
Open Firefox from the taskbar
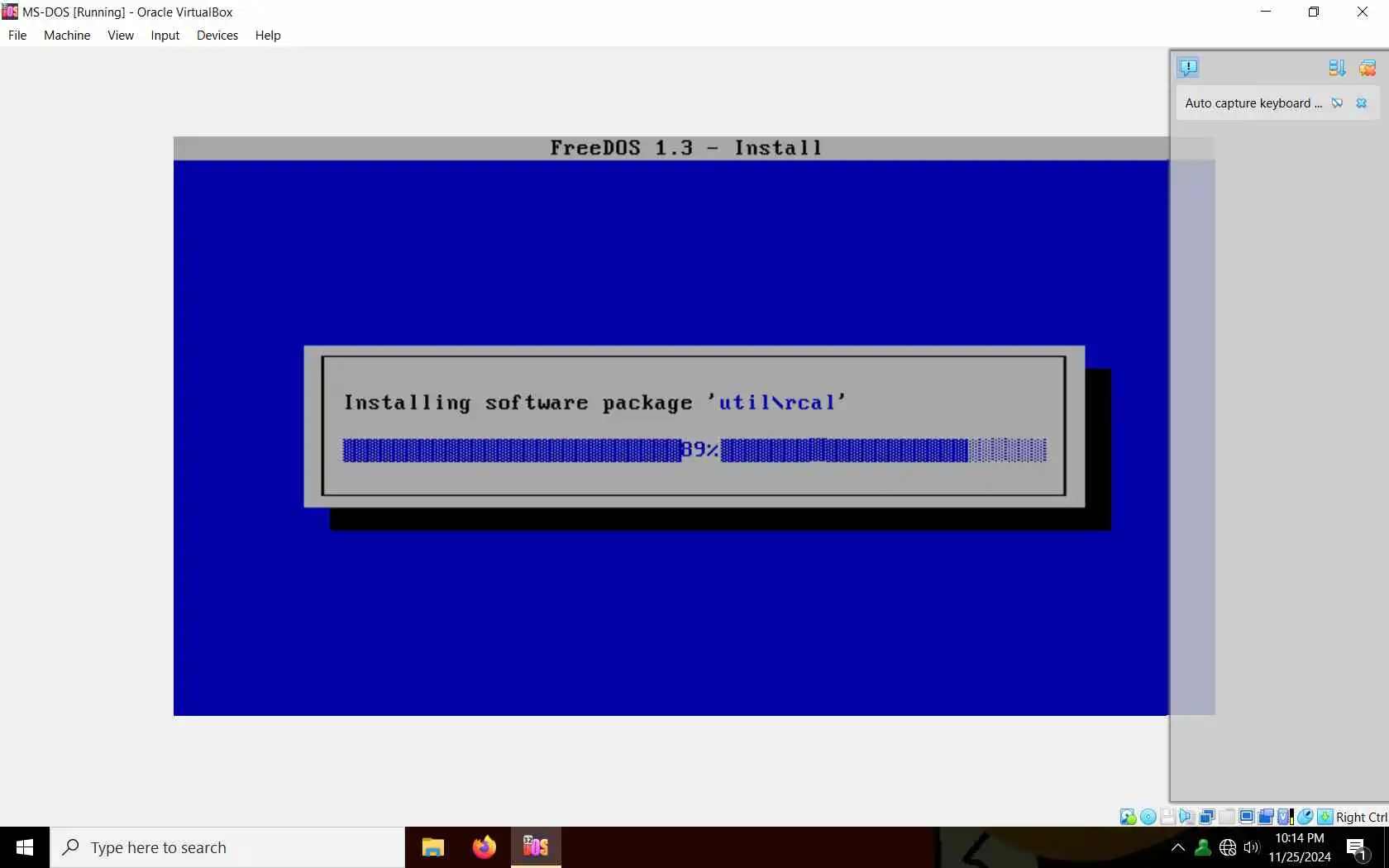tap(484, 847)
